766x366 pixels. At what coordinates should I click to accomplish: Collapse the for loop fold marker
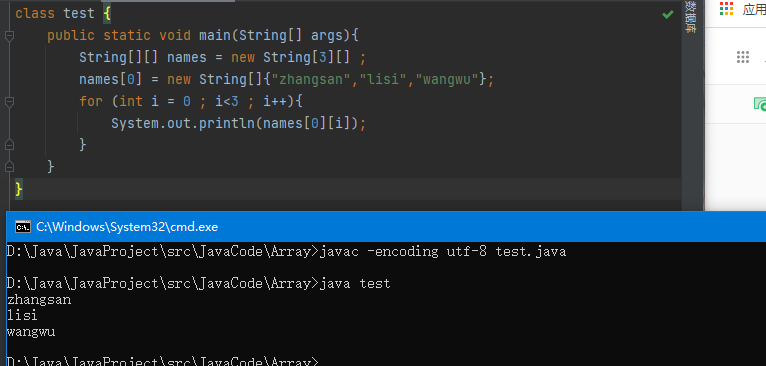coord(9,102)
